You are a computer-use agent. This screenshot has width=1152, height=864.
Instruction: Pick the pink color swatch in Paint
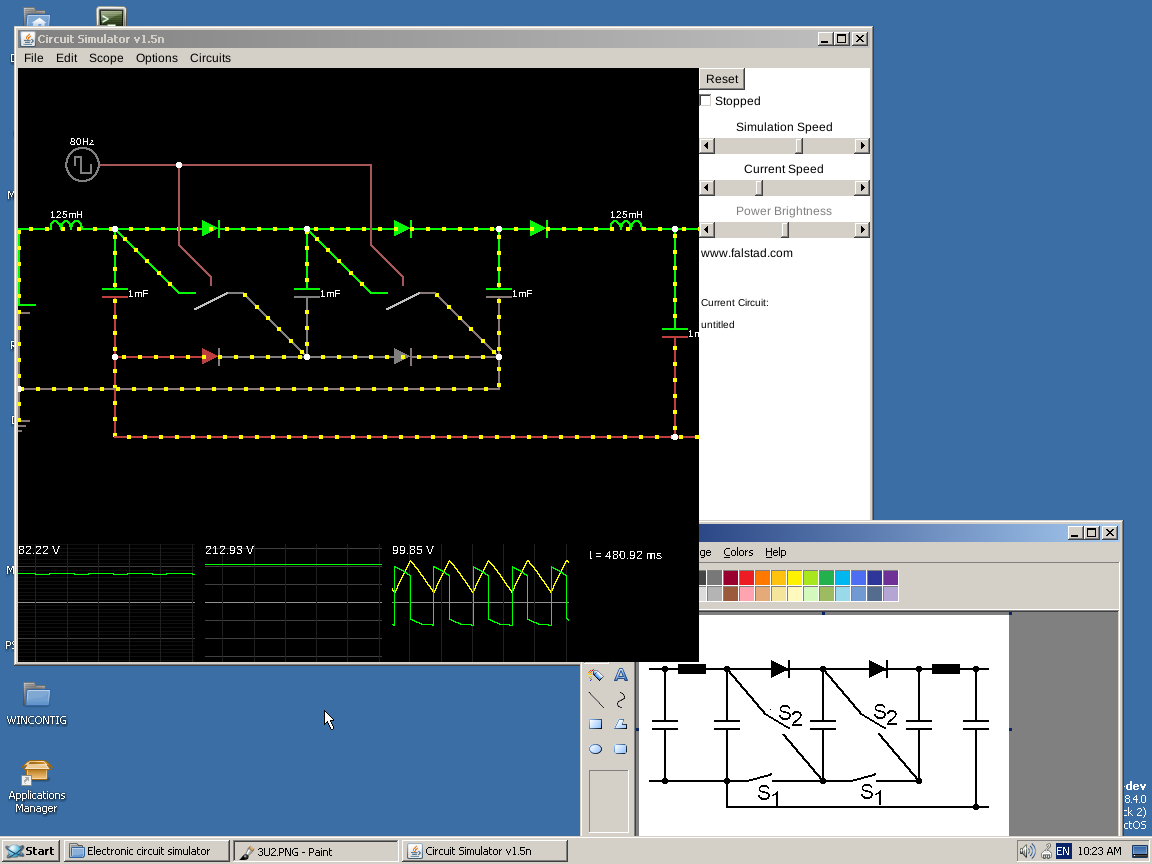tap(746, 594)
